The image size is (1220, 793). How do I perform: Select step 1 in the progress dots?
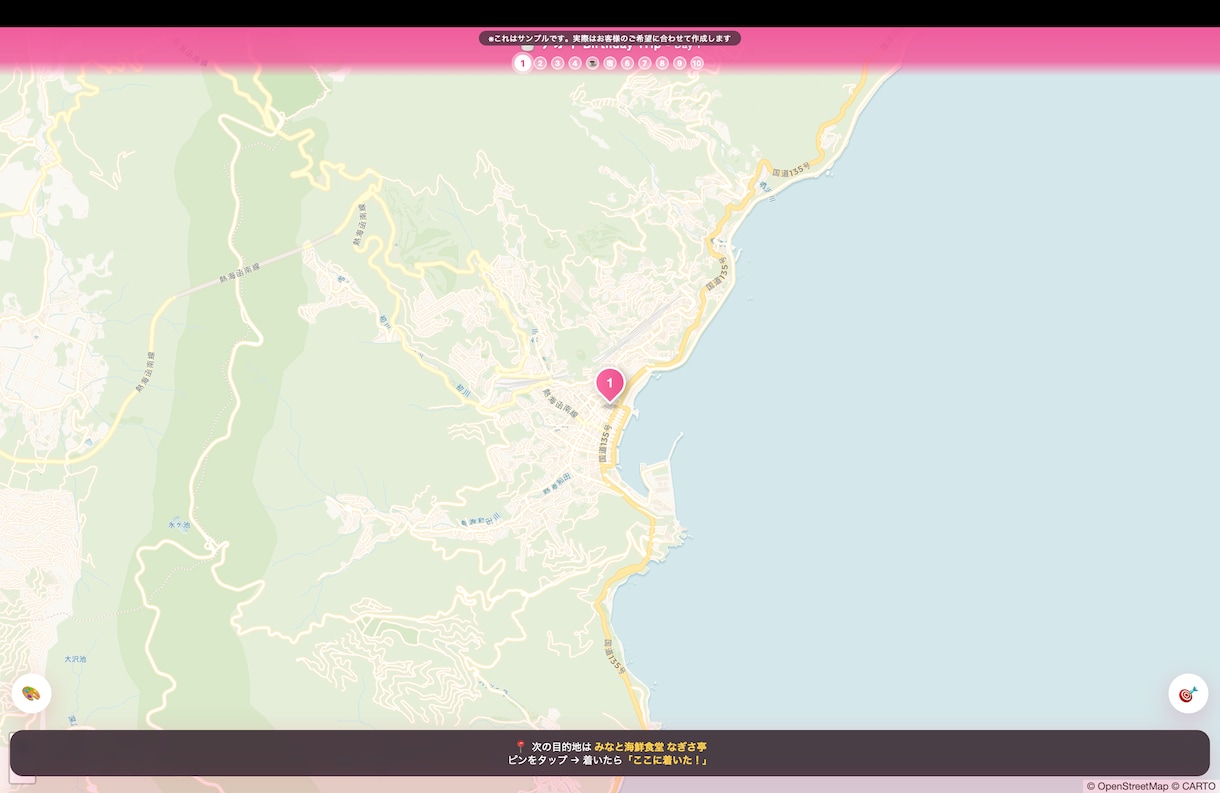tap(522, 63)
